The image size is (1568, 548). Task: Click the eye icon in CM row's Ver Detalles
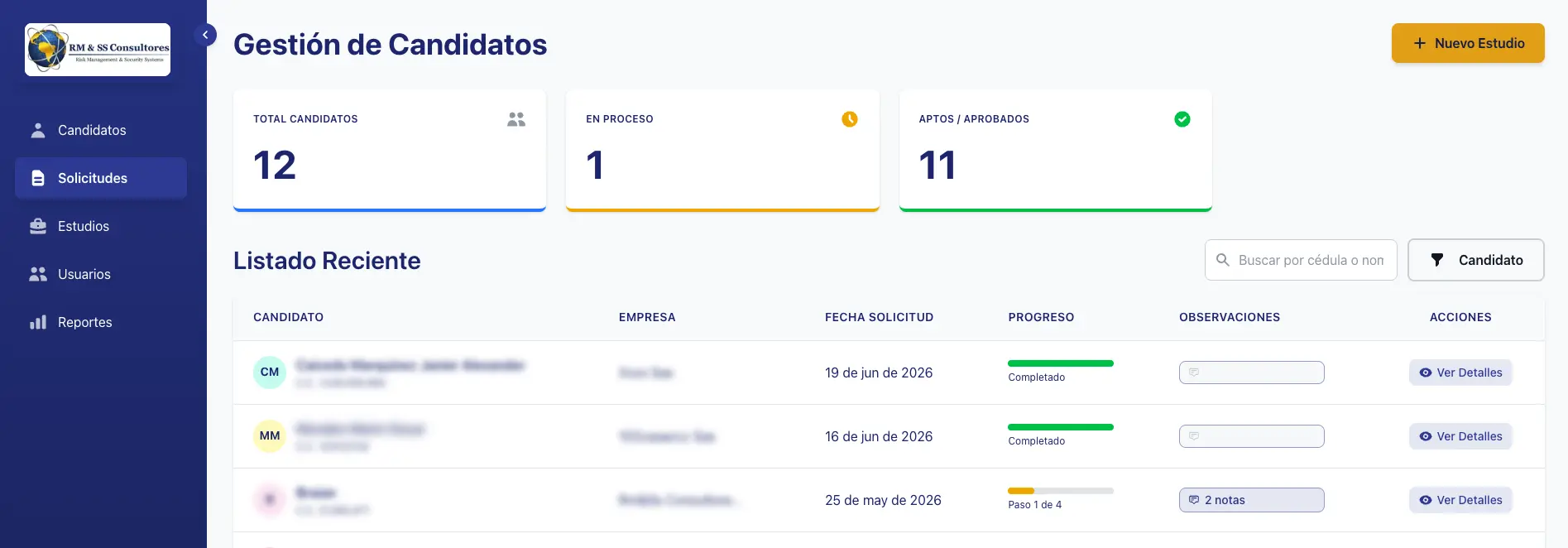click(1426, 373)
